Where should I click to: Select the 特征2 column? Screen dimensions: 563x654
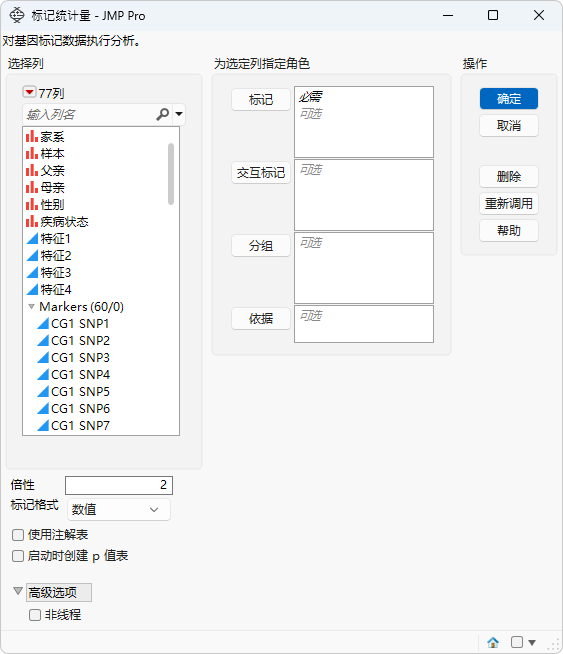click(x=48, y=256)
